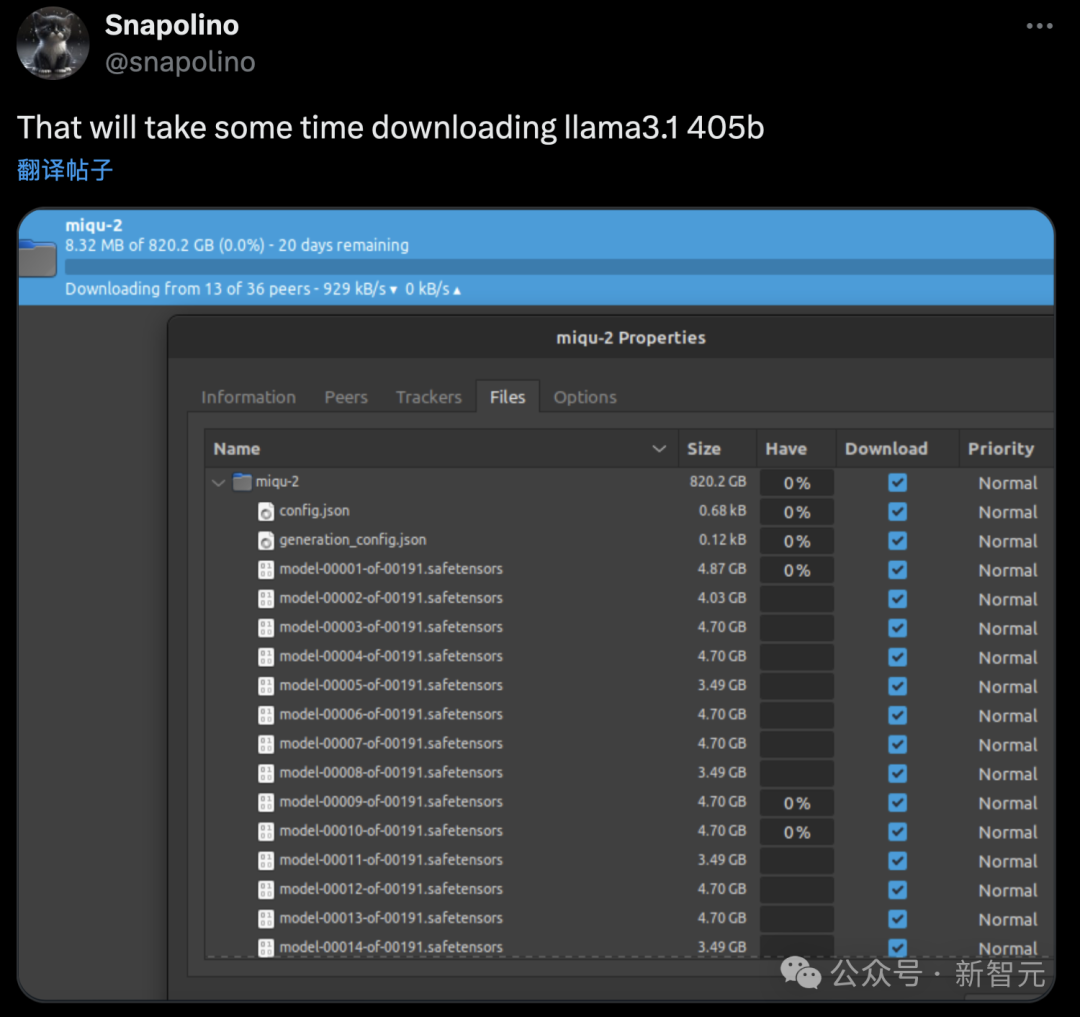The height and width of the screenshot is (1017, 1080).
Task: Click the miqu-2 folder icon in file list
Action: [242, 481]
